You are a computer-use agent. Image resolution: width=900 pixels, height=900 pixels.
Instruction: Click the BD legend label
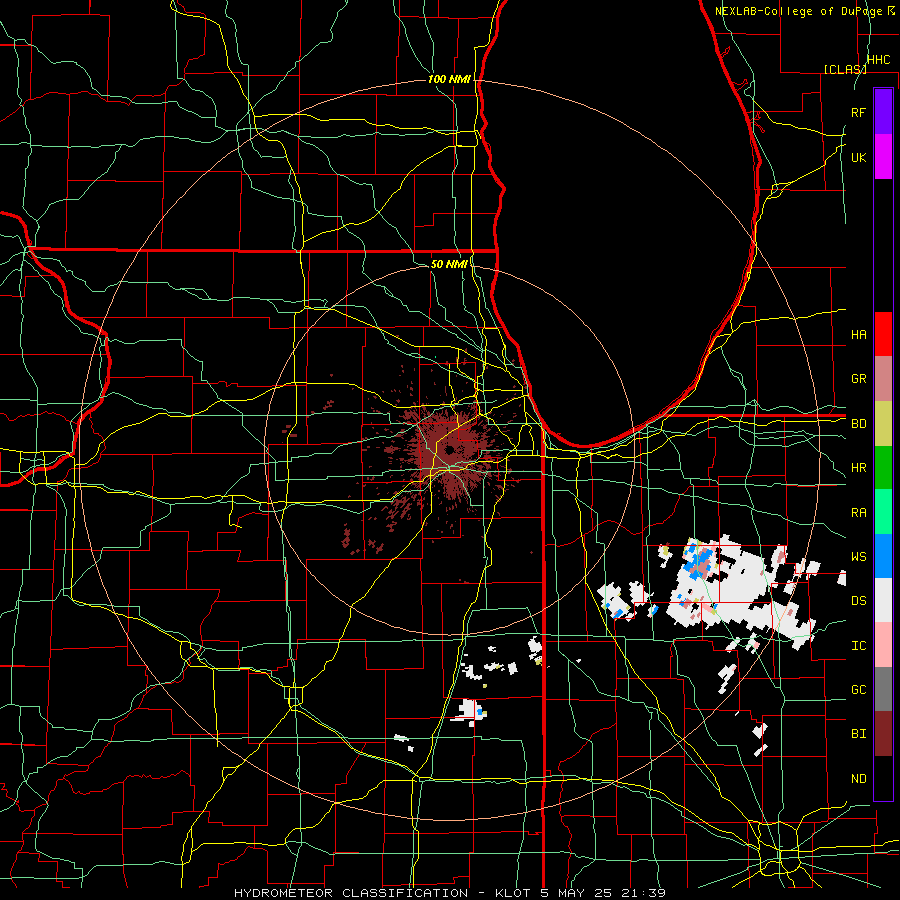(858, 424)
